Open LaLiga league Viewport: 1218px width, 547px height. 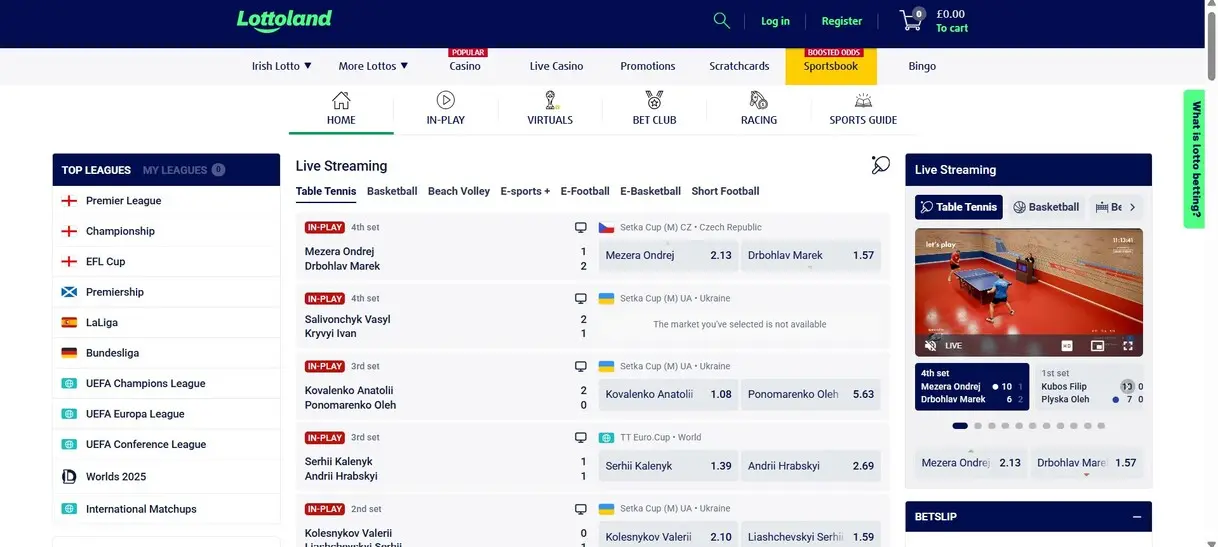[x=166, y=322]
